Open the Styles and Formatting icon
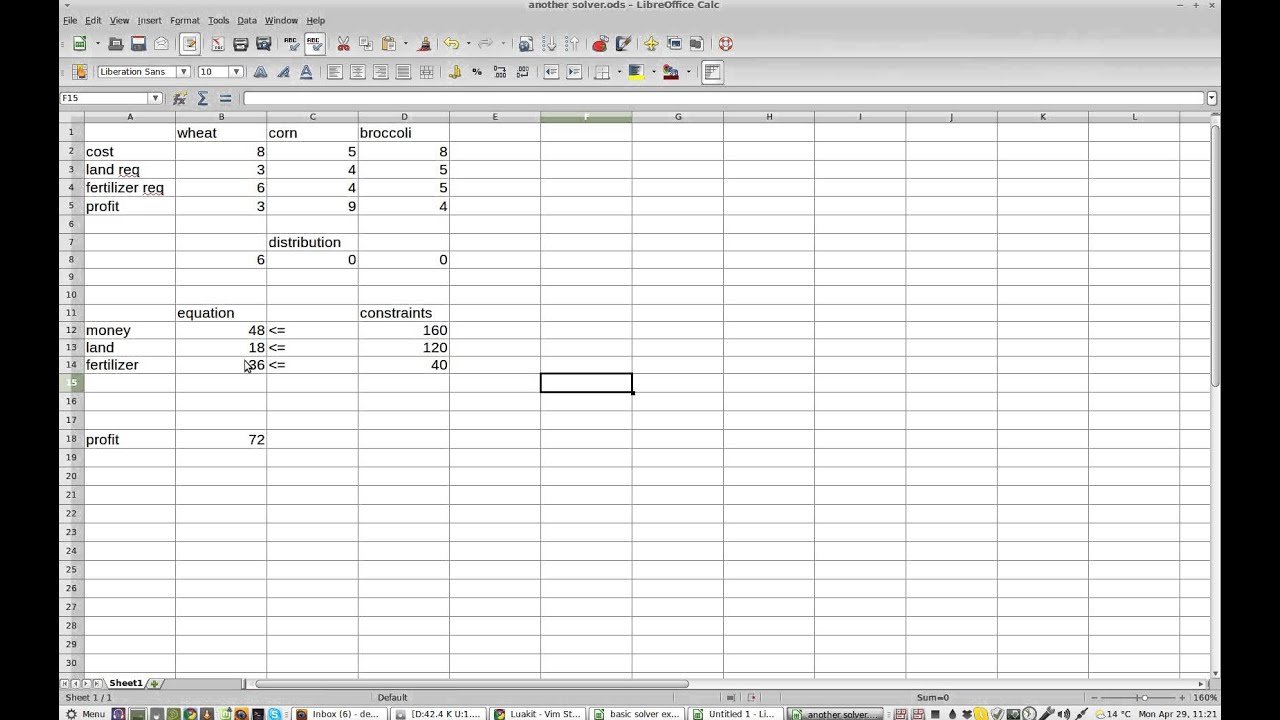 tap(80, 72)
